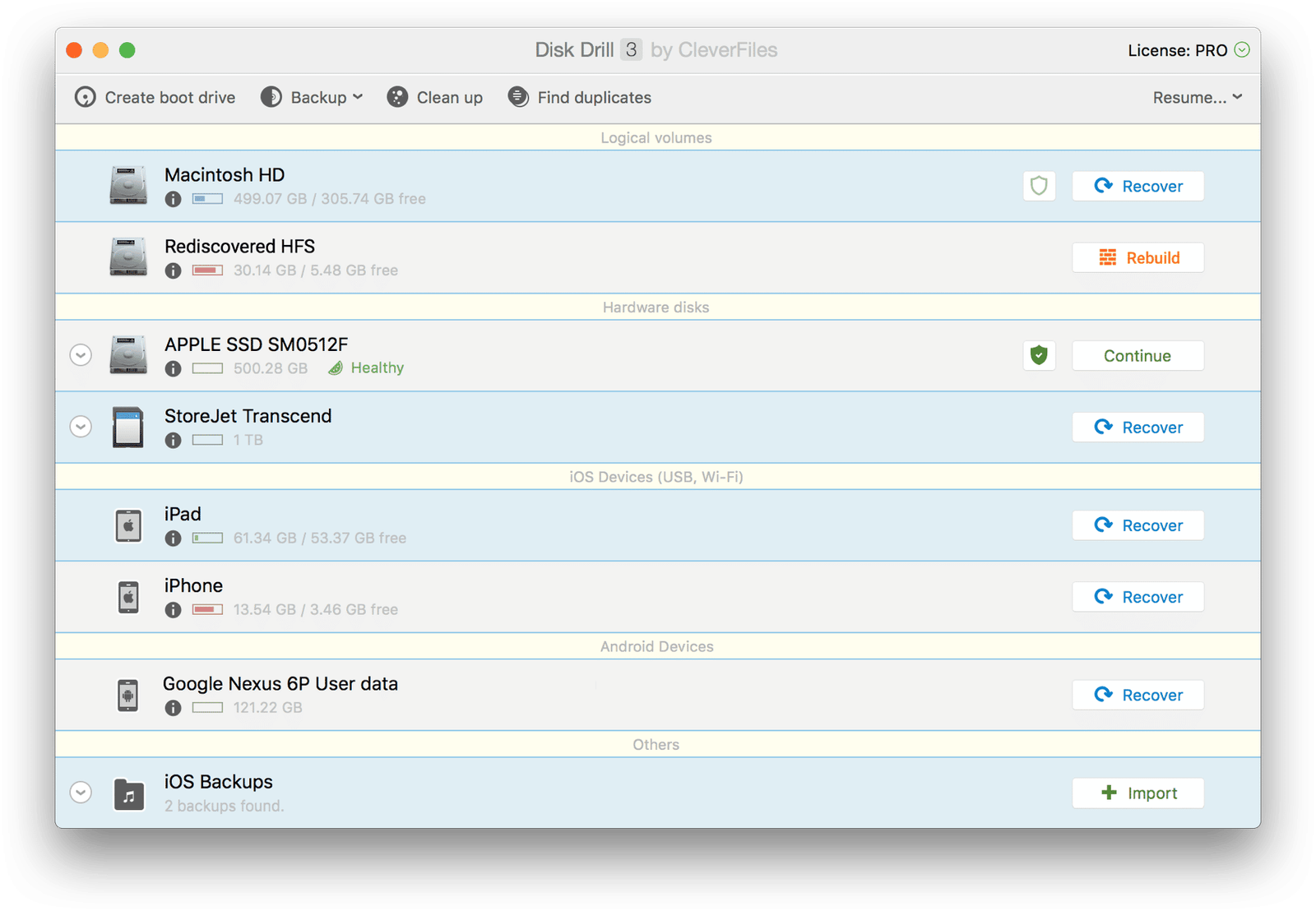This screenshot has width=1316, height=911.
Task: Click the Clean up toolbar item
Action: (435, 97)
